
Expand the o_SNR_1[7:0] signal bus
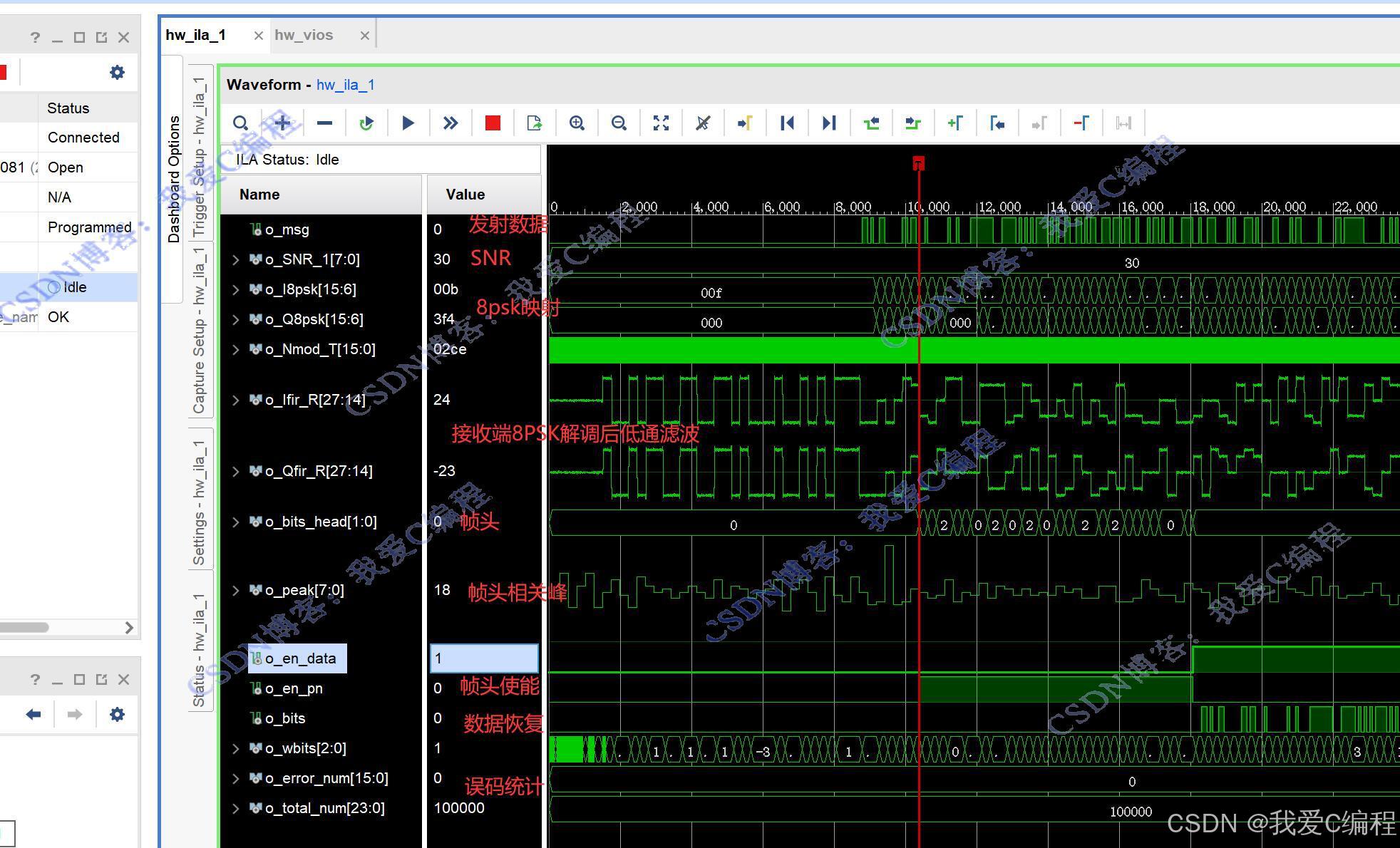point(236,260)
